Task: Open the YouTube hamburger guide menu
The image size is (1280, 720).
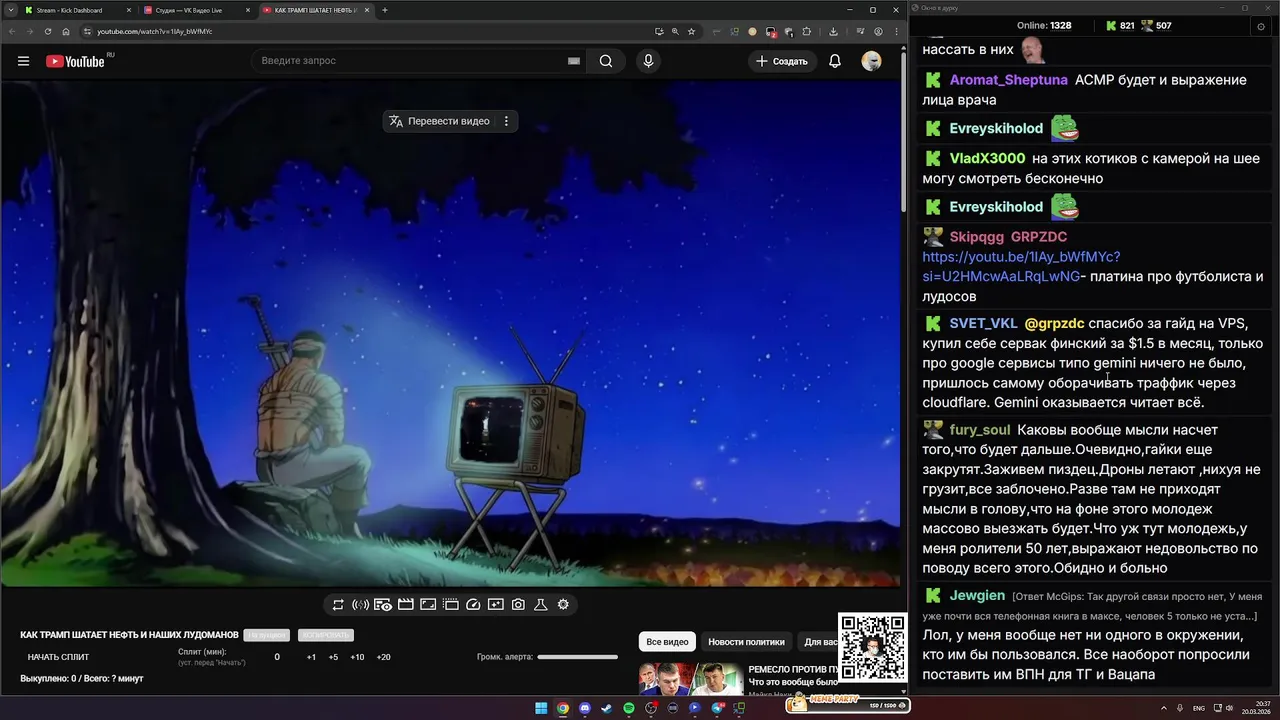Action: click(23, 61)
